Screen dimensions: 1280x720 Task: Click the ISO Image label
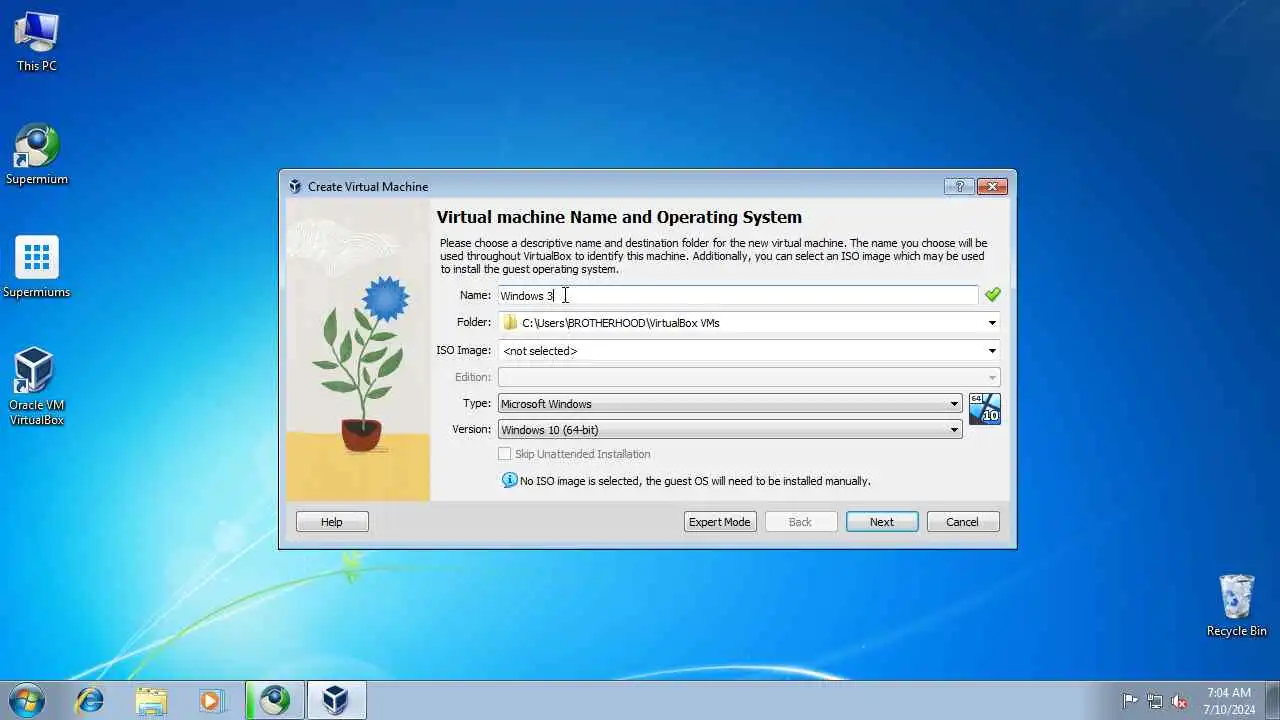464,350
